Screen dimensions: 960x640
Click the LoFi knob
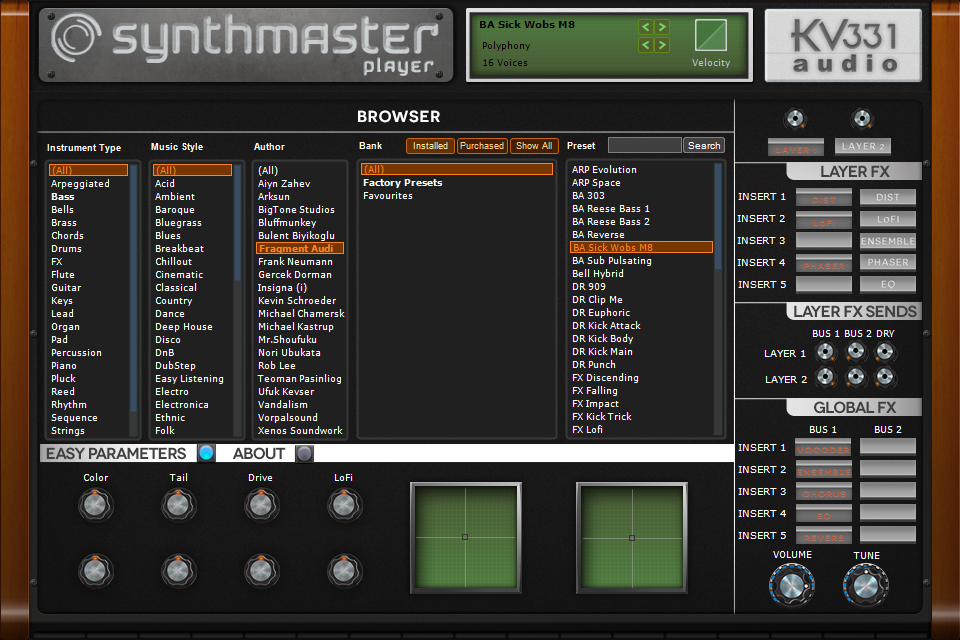click(344, 505)
